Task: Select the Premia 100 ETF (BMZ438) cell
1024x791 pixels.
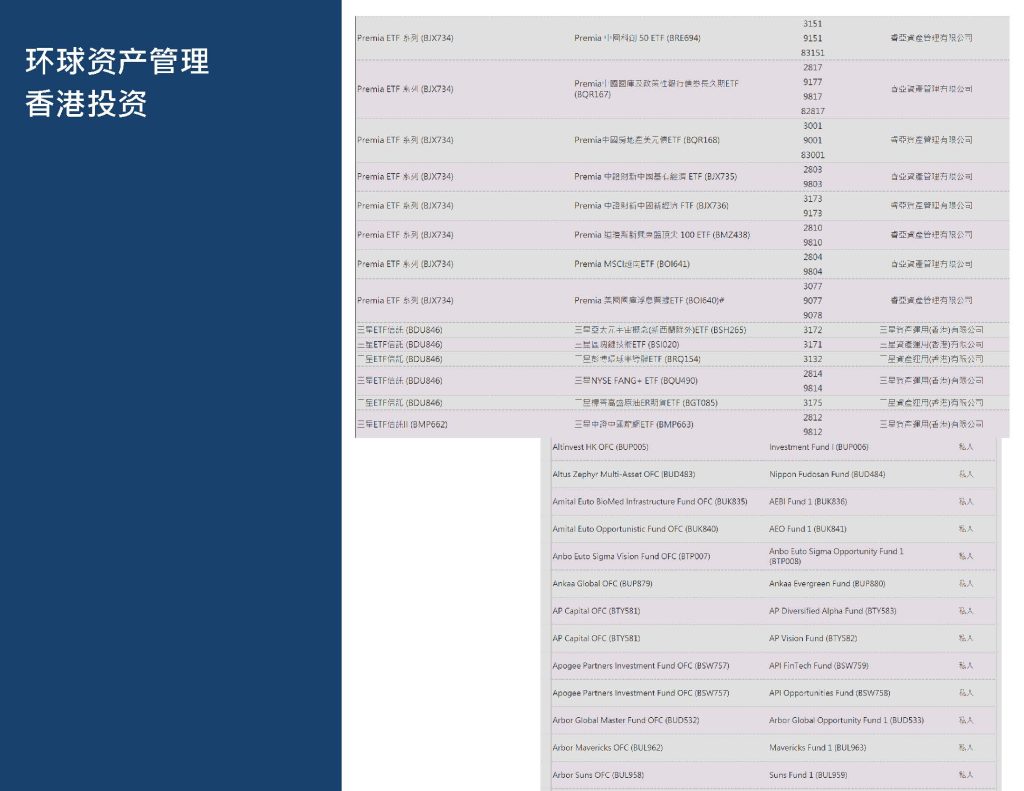Action: 662,234
